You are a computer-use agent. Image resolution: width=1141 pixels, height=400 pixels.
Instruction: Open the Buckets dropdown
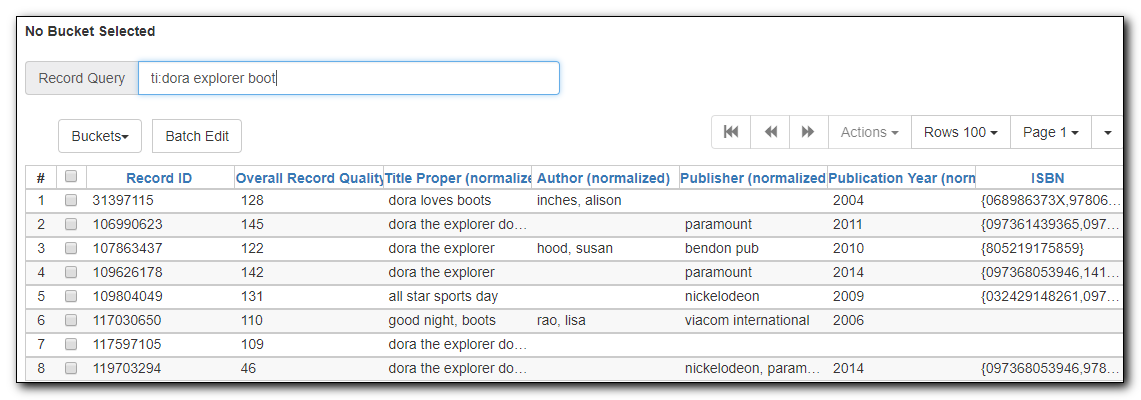[100, 136]
